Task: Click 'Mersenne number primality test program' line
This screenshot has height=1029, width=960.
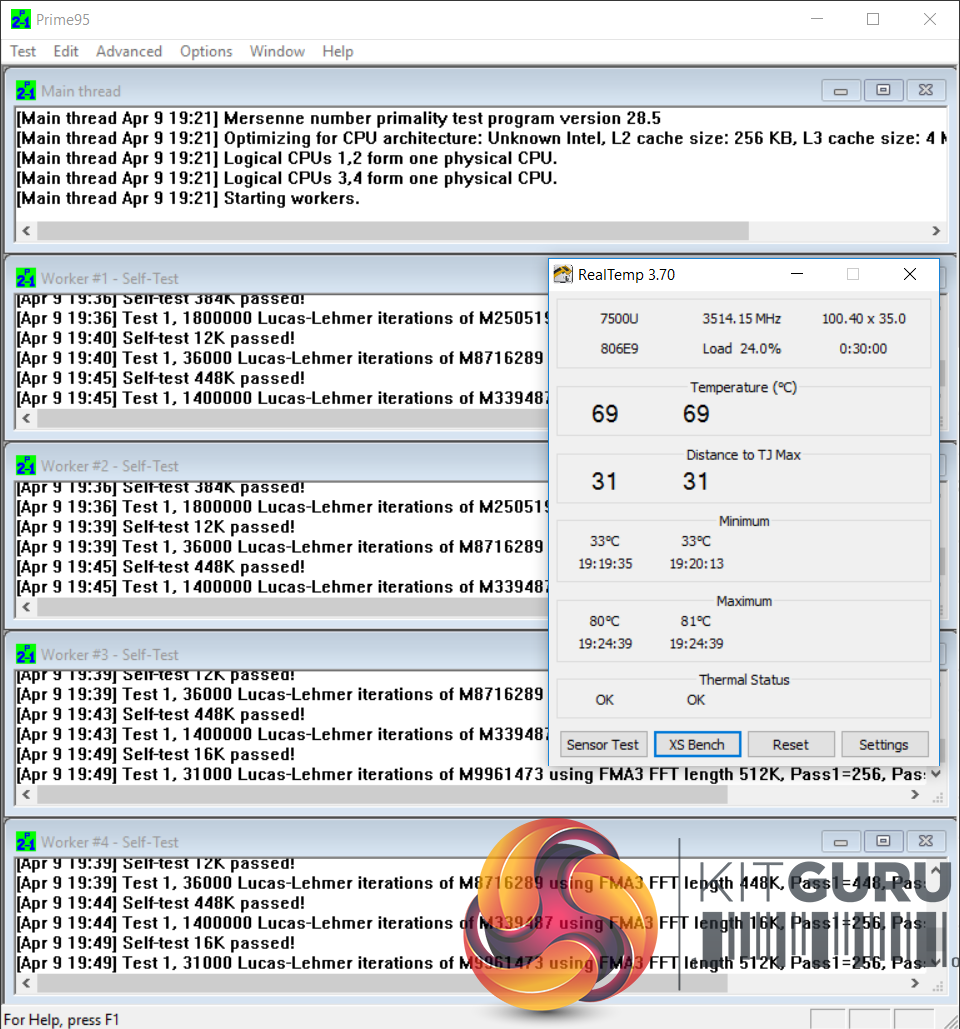Action: click(339, 118)
